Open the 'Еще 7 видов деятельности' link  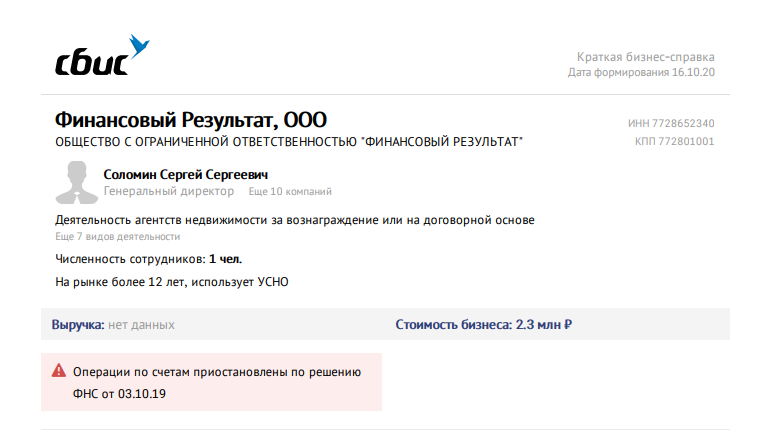click(x=118, y=236)
